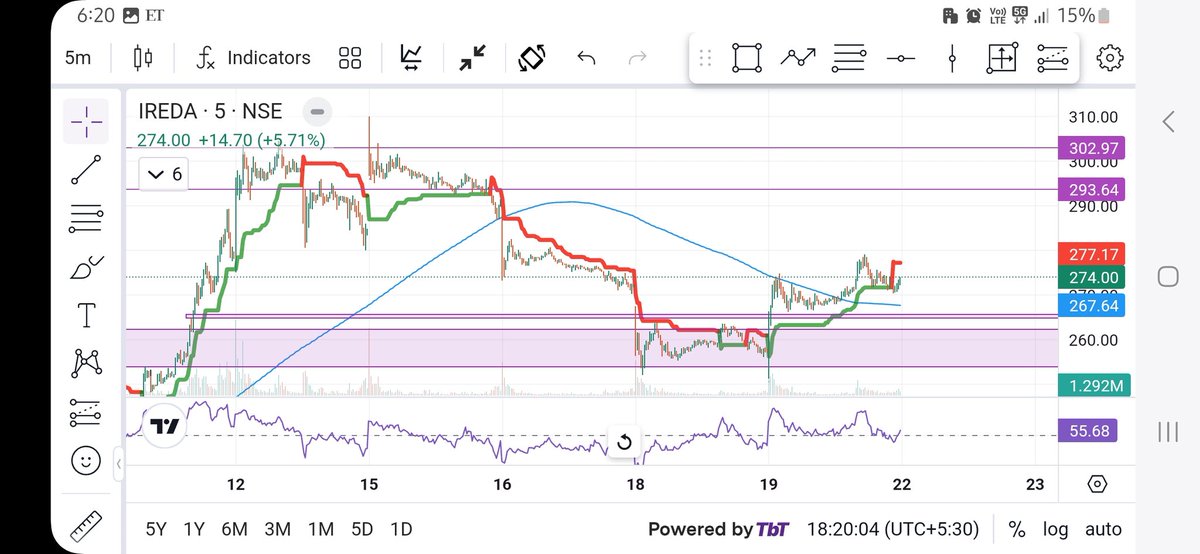
Task: Open the Indicators menu
Action: click(x=252, y=57)
